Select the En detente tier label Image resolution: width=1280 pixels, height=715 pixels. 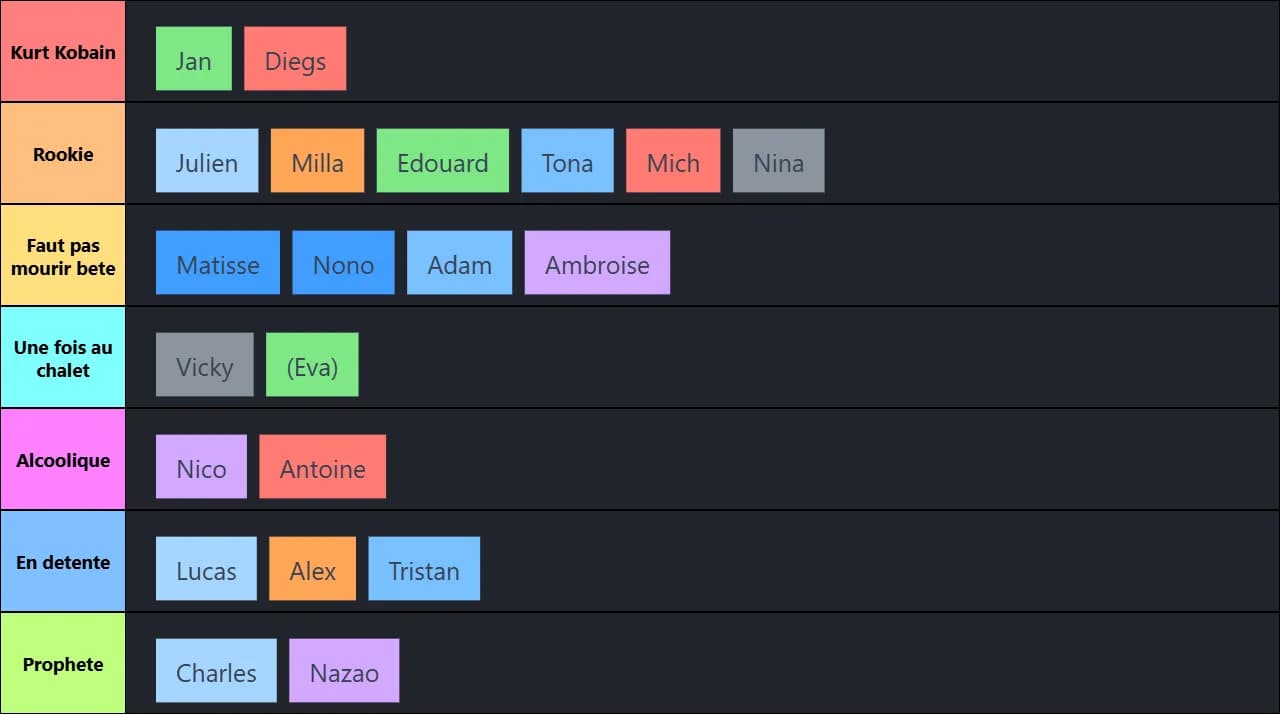point(63,563)
